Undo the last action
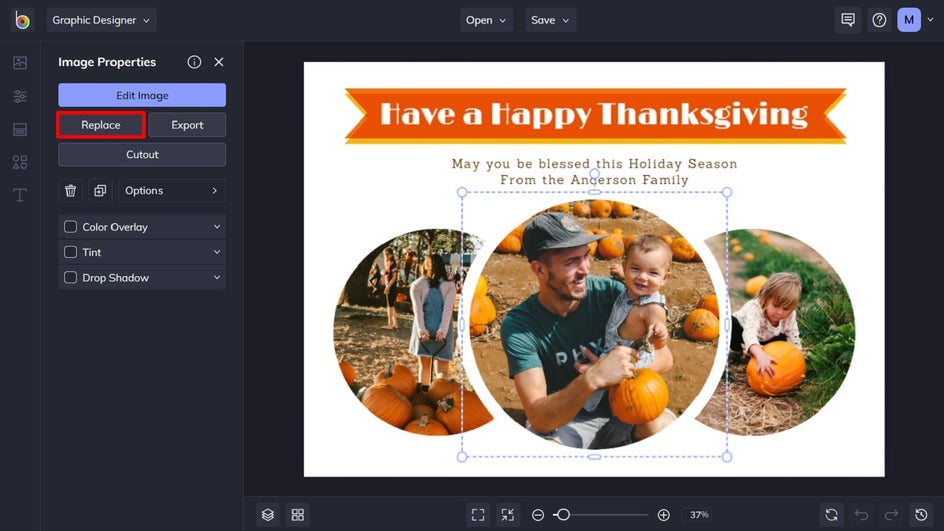 point(862,515)
